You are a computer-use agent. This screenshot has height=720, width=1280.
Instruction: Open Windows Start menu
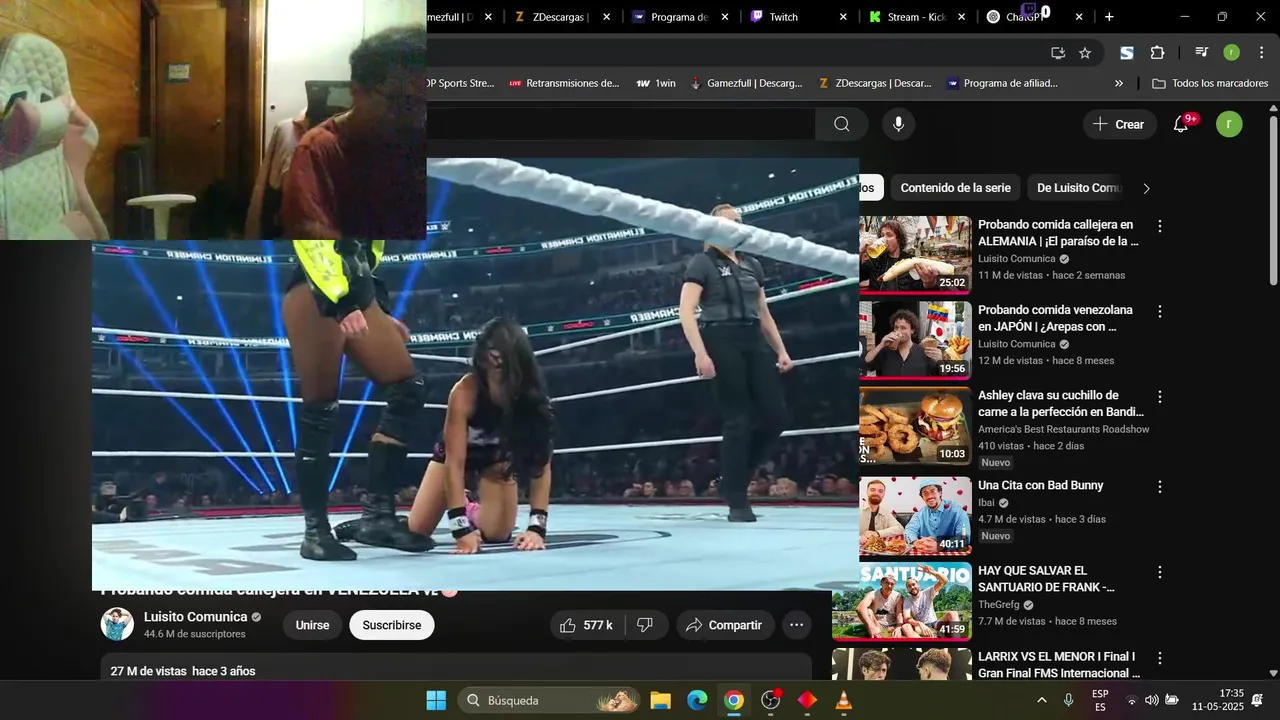pos(437,700)
